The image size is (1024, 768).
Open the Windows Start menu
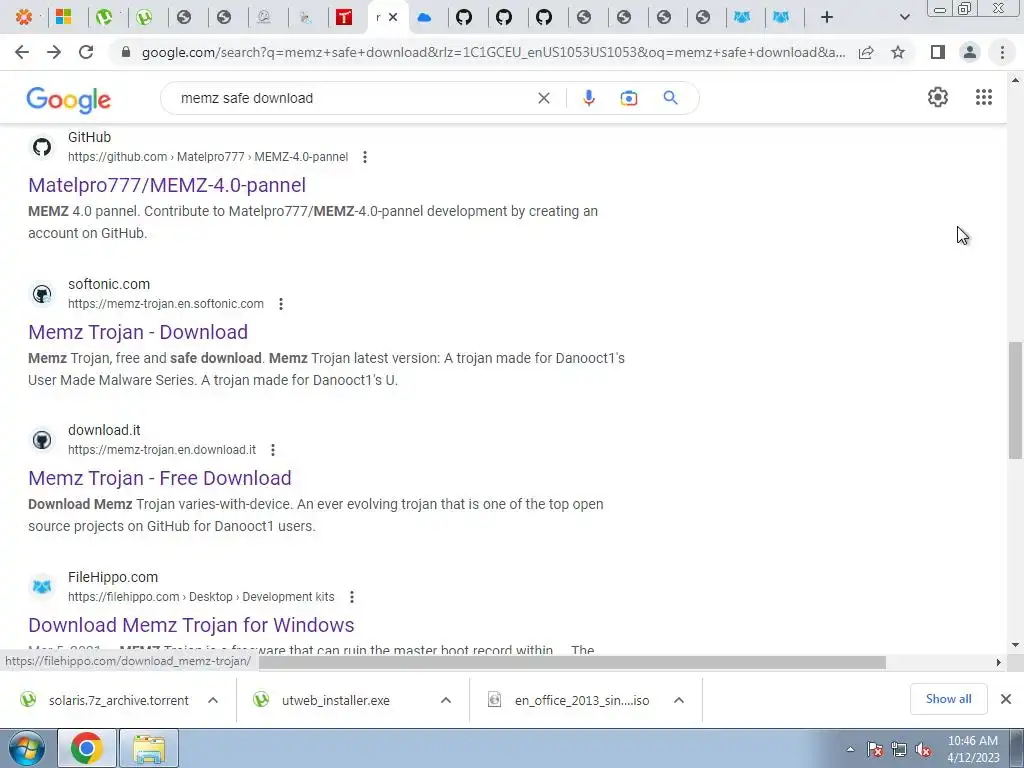[x=25, y=748]
